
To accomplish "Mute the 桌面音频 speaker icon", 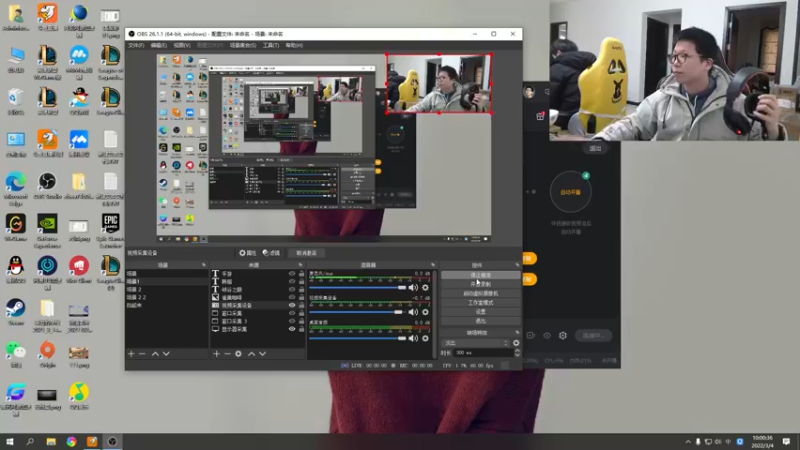I will point(413,338).
